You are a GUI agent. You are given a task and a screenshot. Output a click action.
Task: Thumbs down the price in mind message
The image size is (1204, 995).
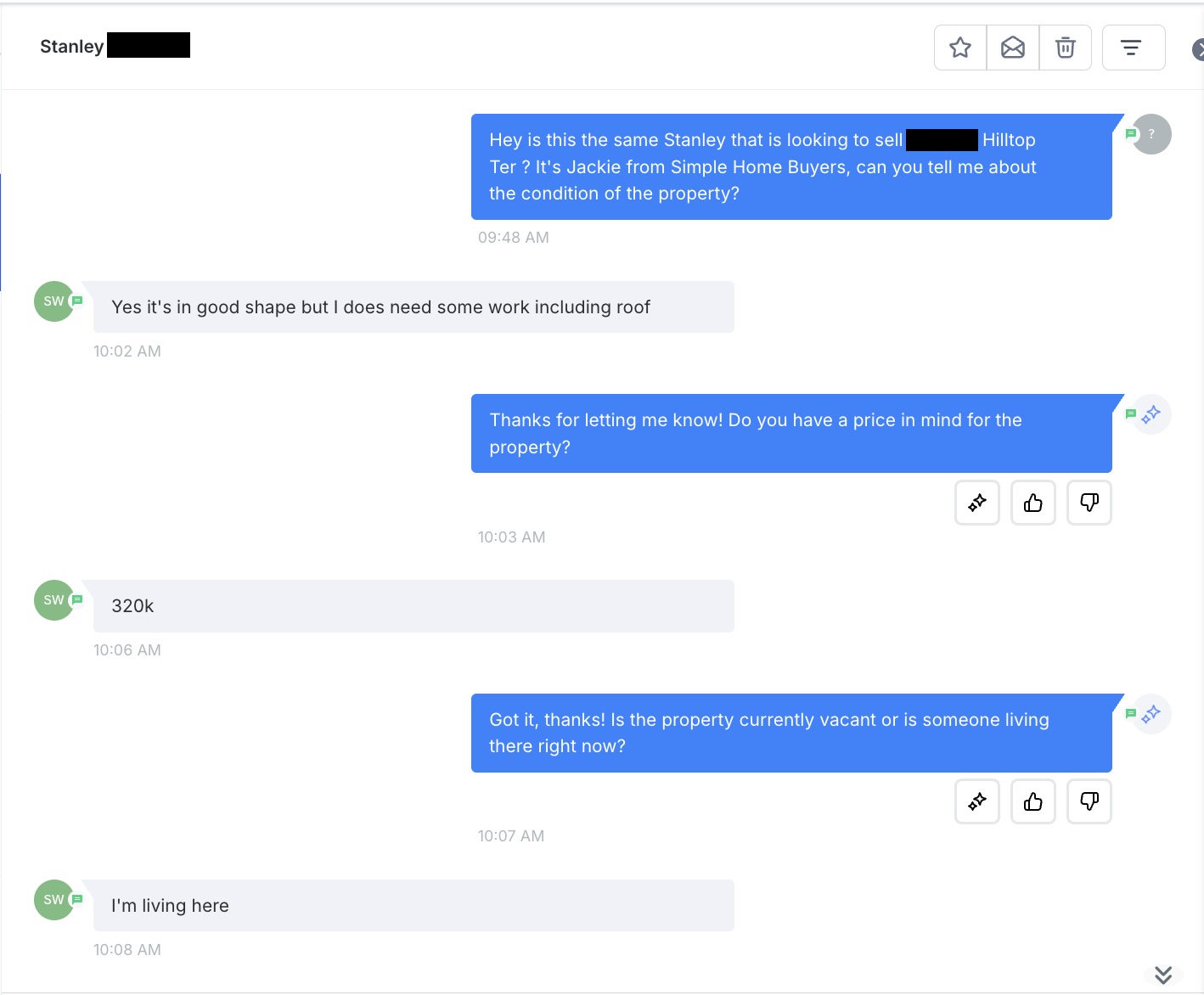1089,503
